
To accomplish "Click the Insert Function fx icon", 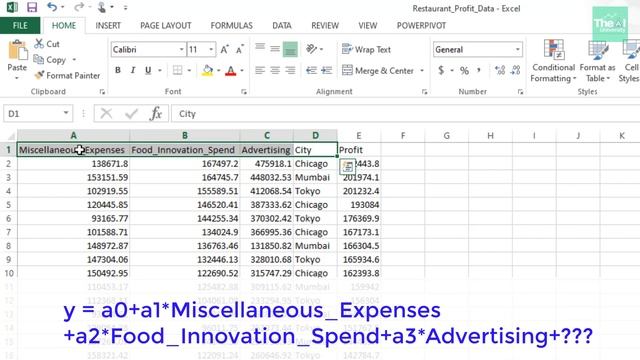I will [156, 113].
